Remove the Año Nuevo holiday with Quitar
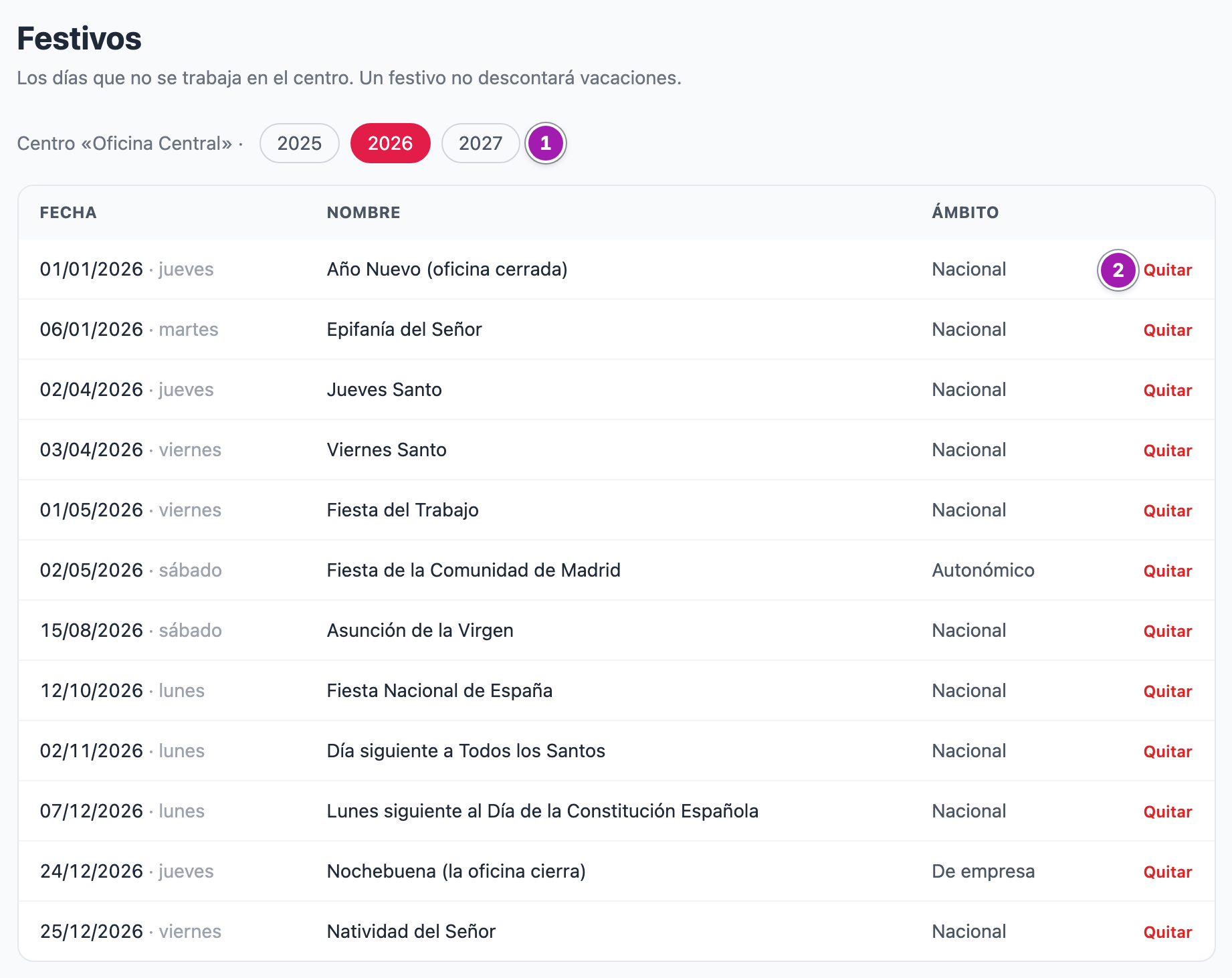The width and height of the screenshot is (1232, 978). [x=1167, y=270]
